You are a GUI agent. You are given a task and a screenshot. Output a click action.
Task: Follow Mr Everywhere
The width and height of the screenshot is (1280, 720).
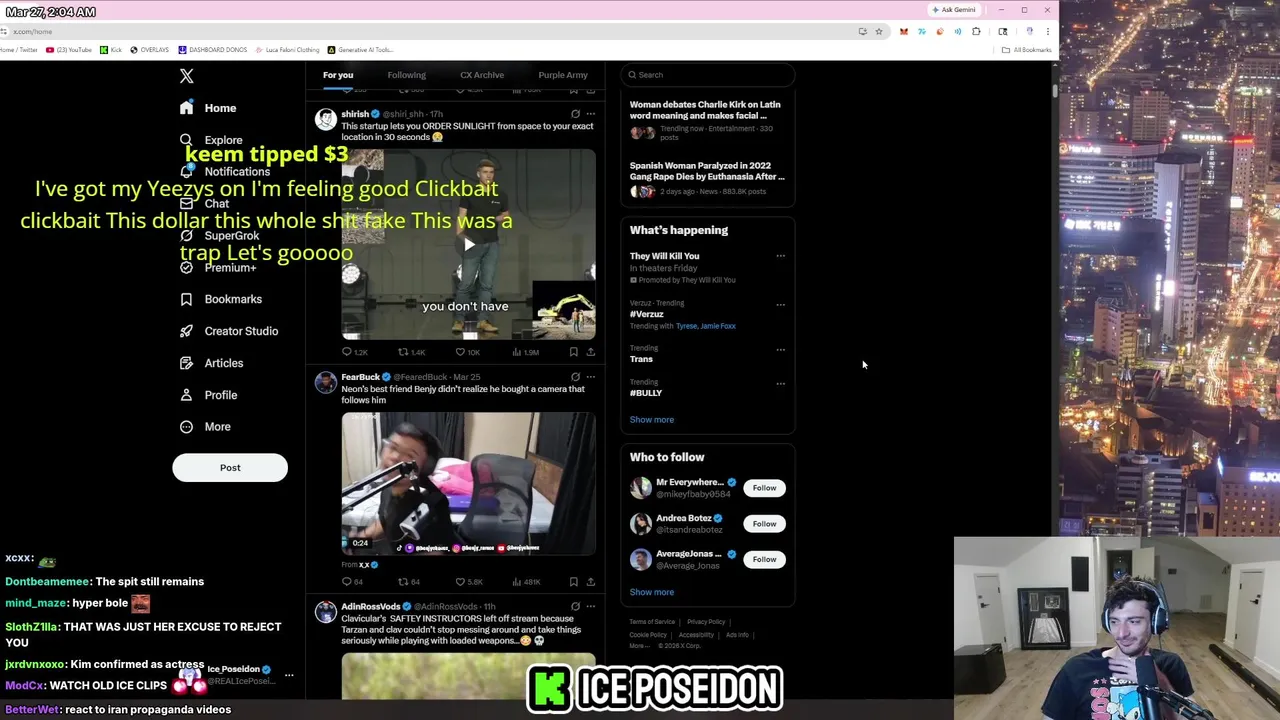click(x=764, y=488)
